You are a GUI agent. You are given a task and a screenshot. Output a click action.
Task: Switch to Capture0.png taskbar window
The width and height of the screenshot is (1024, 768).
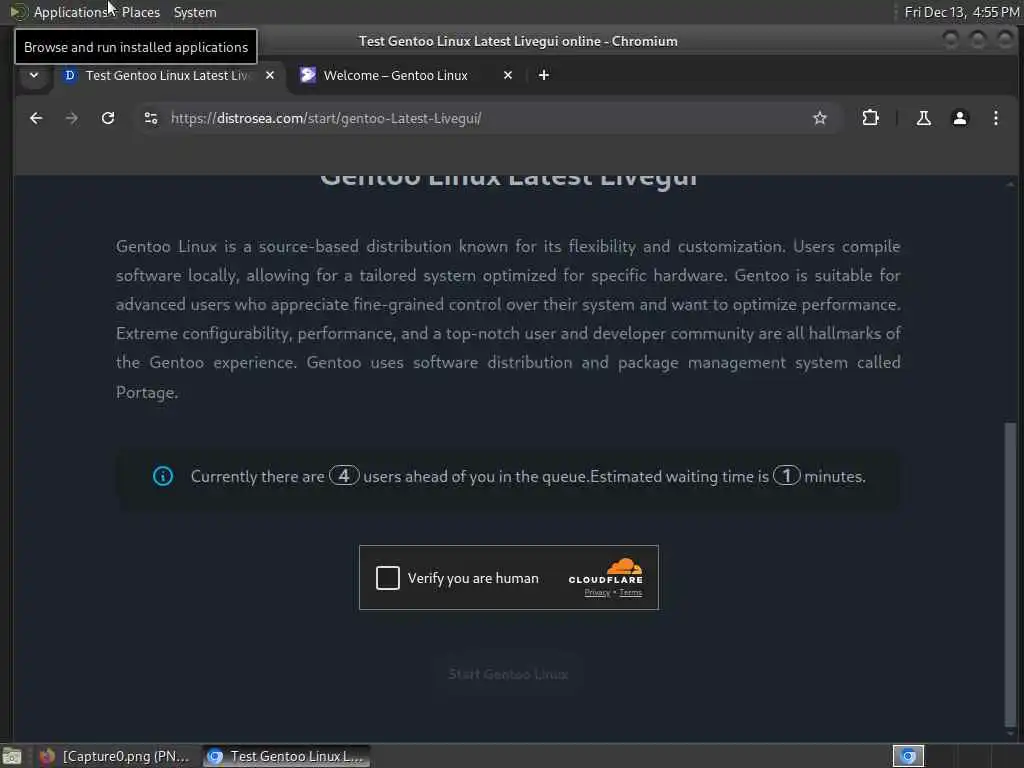tap(114, 756)
